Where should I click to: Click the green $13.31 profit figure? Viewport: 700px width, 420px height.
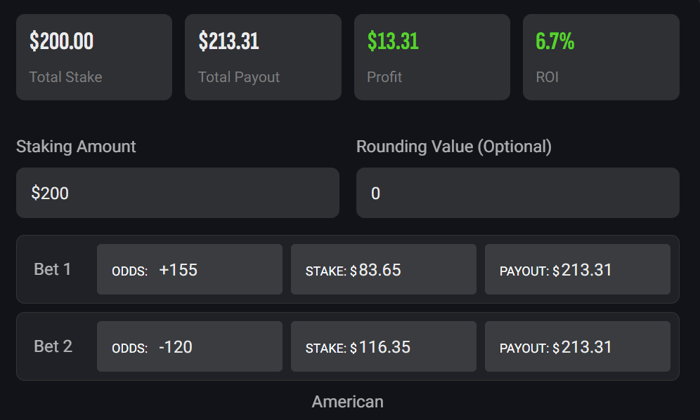pos(393,42)
